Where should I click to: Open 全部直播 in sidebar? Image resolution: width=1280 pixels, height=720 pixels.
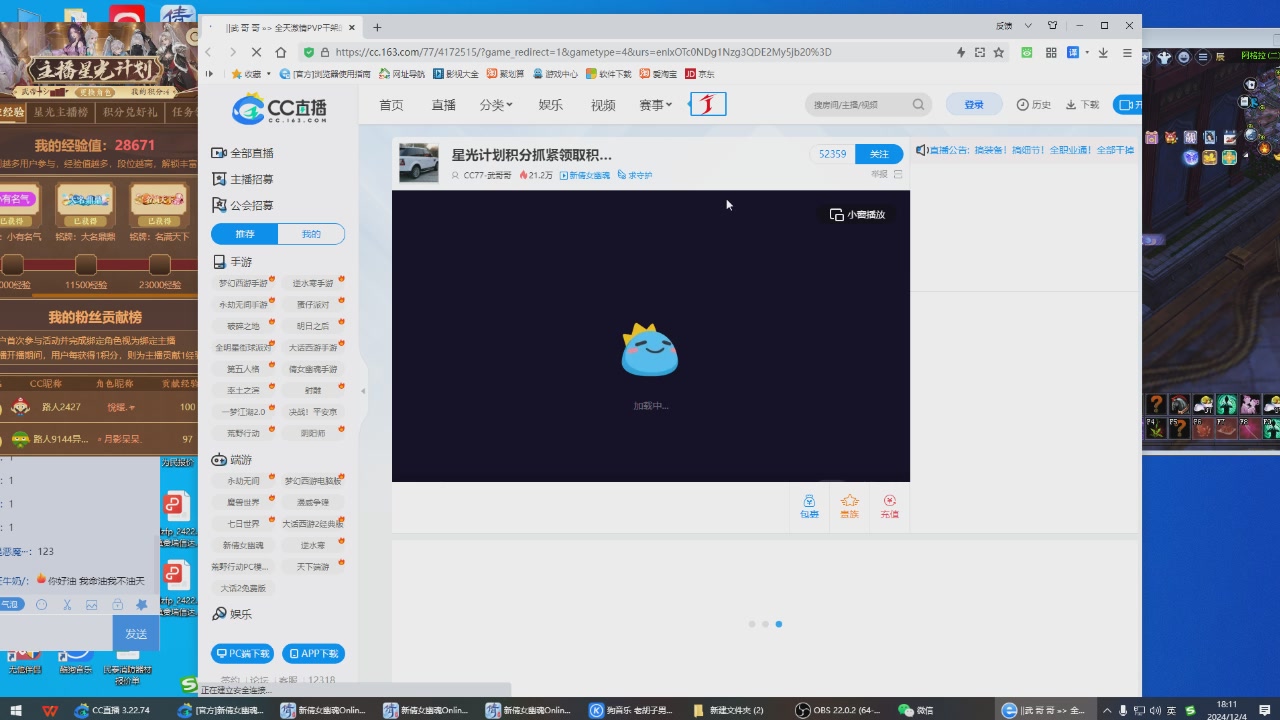pyautogui.click(x=243, y=153)
